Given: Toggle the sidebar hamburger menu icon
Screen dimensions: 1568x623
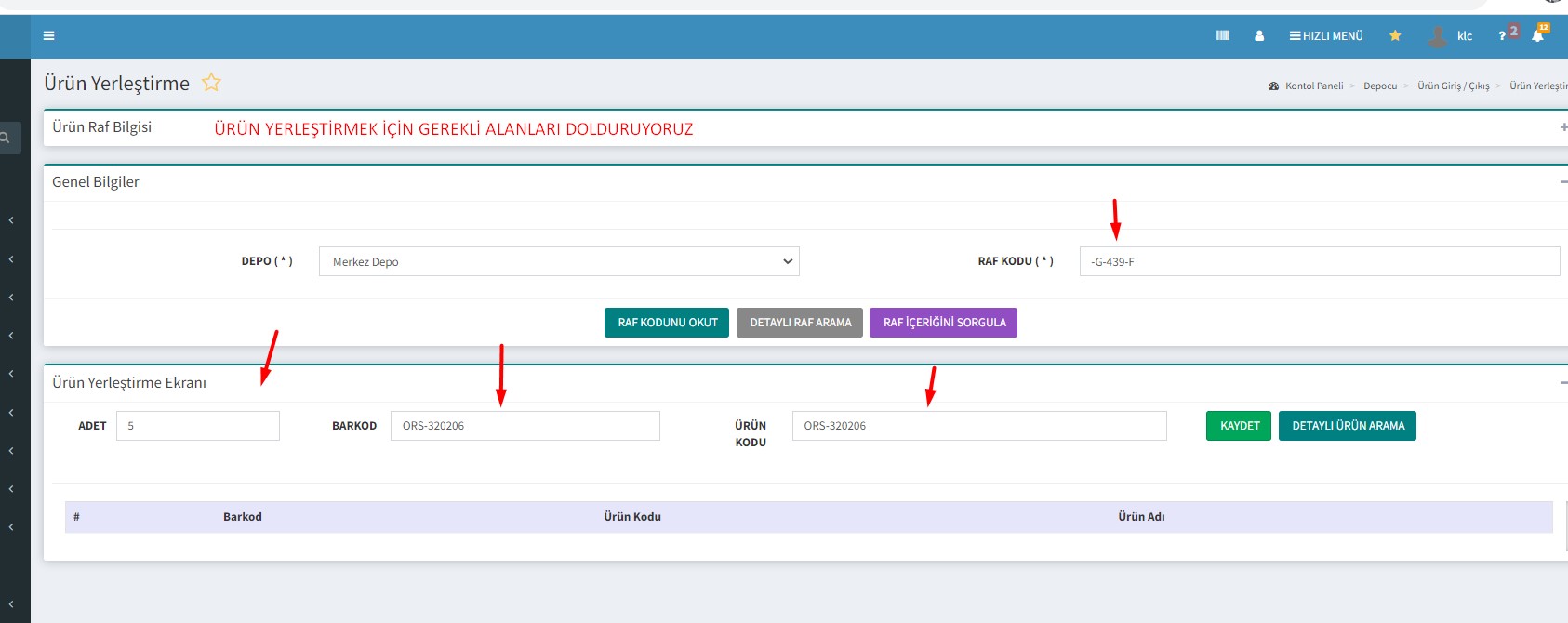Looking at the screenshot, I should pyautogui.click(x=48, y=36).
